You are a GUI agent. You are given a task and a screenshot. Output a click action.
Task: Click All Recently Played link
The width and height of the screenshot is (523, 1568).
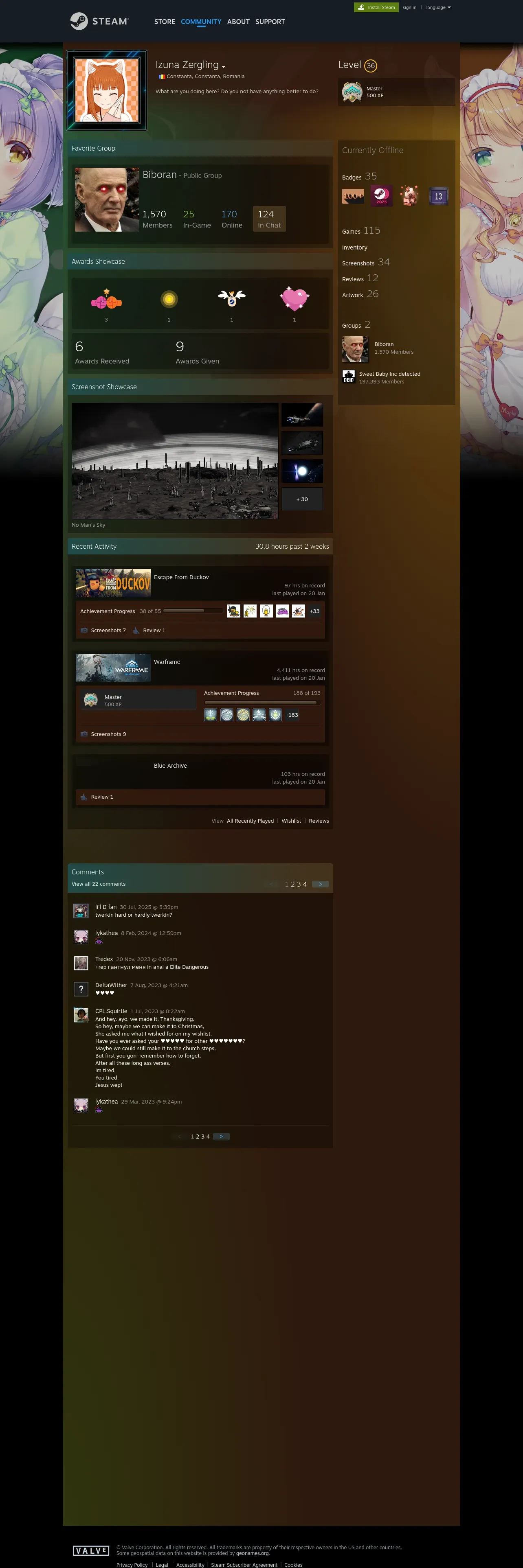pyautogui.click(x=250, y=821)
